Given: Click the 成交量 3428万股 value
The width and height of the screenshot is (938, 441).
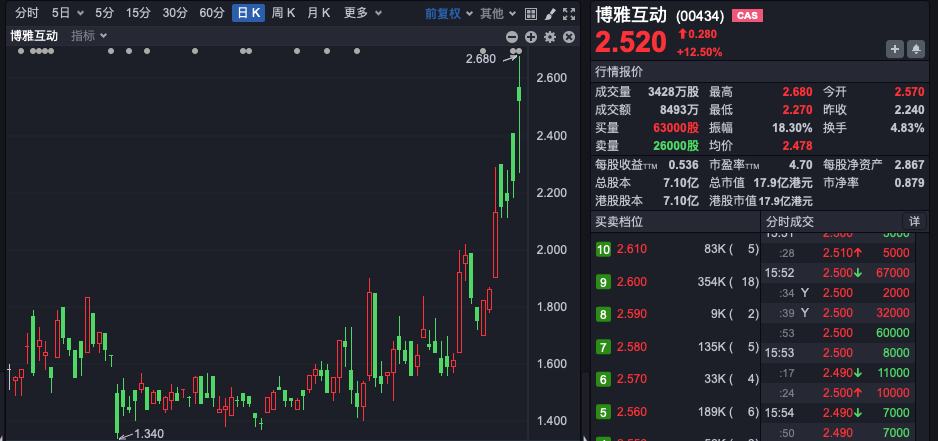Looking at the screenshot, I should point(674,92).
